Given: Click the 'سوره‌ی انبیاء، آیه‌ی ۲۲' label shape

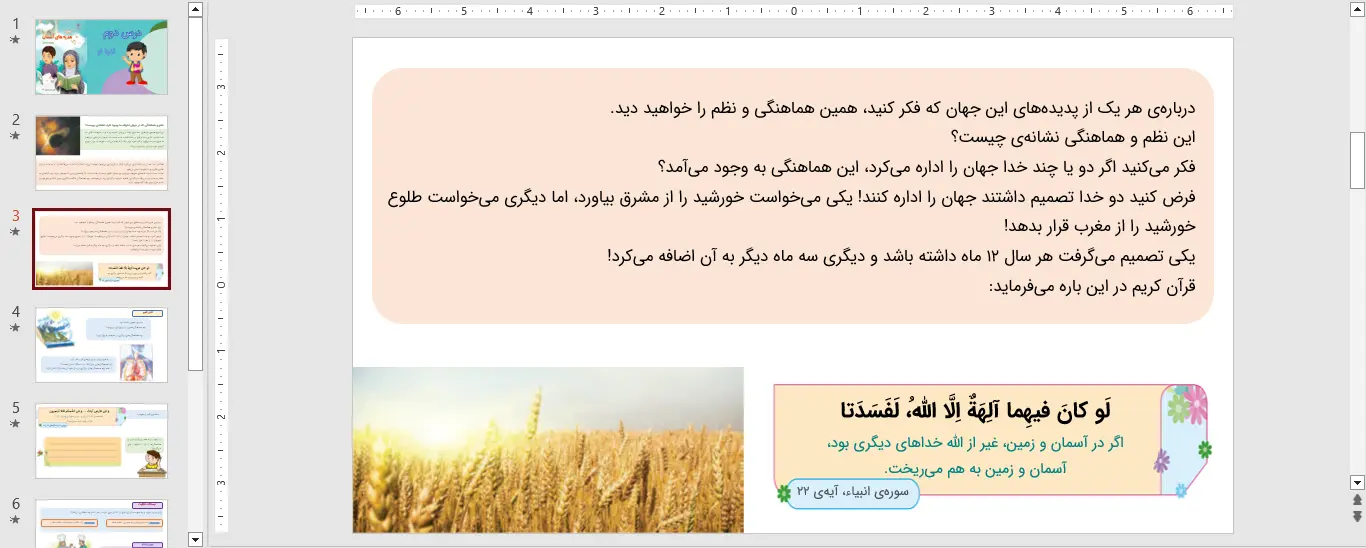Looking at the screenshot, I should point(853,493).
